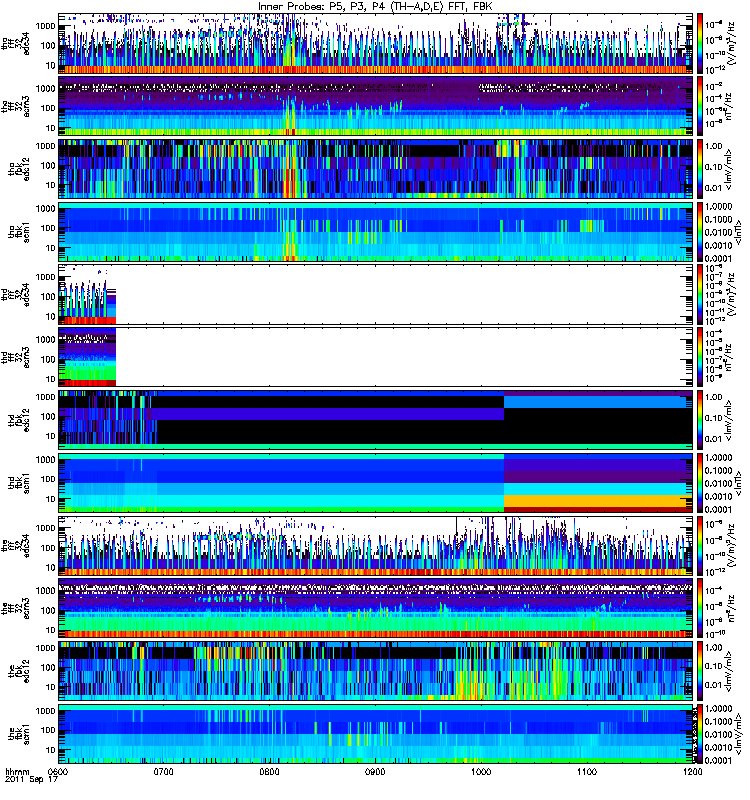The width and height of the screenshot is (750, 800).
Task: Select the 'tha fff 32 scm3' y-axis label
Action: pyautogui.click(x=15, y=106)
